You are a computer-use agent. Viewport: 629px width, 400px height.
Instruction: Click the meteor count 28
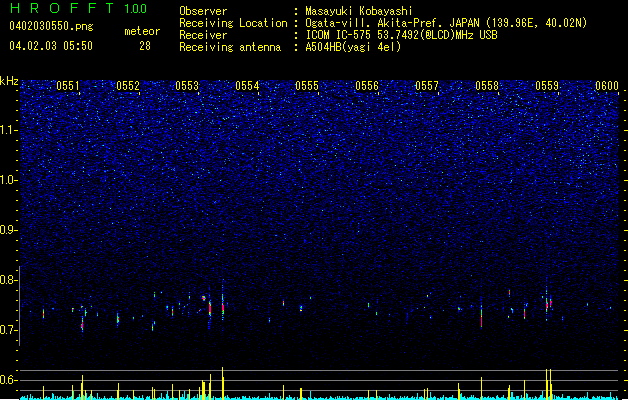tap(145, 46)
